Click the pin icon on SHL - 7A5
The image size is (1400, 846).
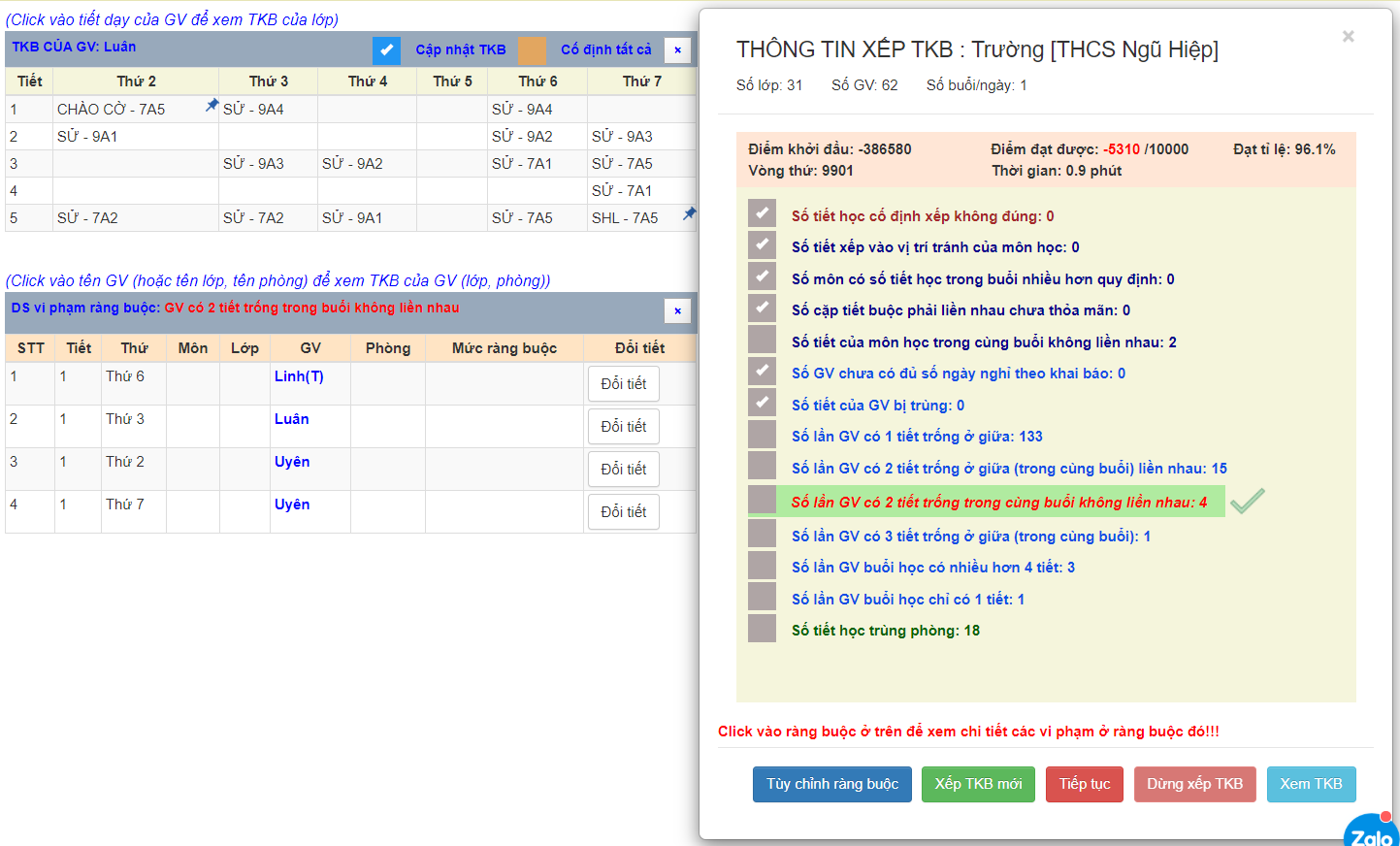pyautogui.click(x=689, y=213)
